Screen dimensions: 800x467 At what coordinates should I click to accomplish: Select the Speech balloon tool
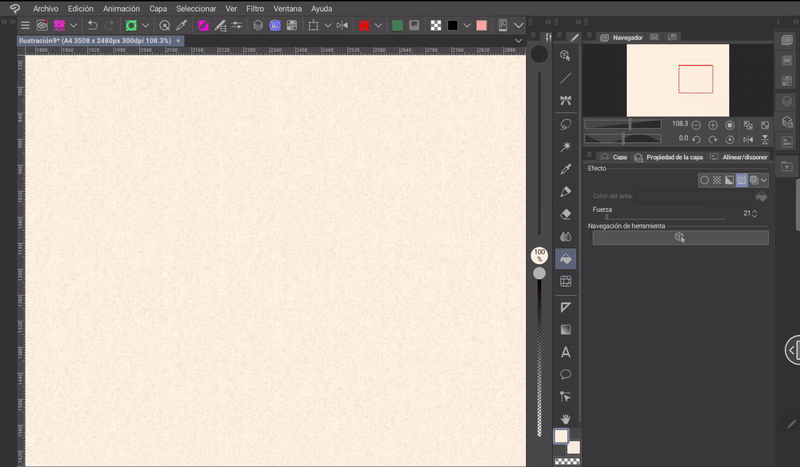(566, 374)
